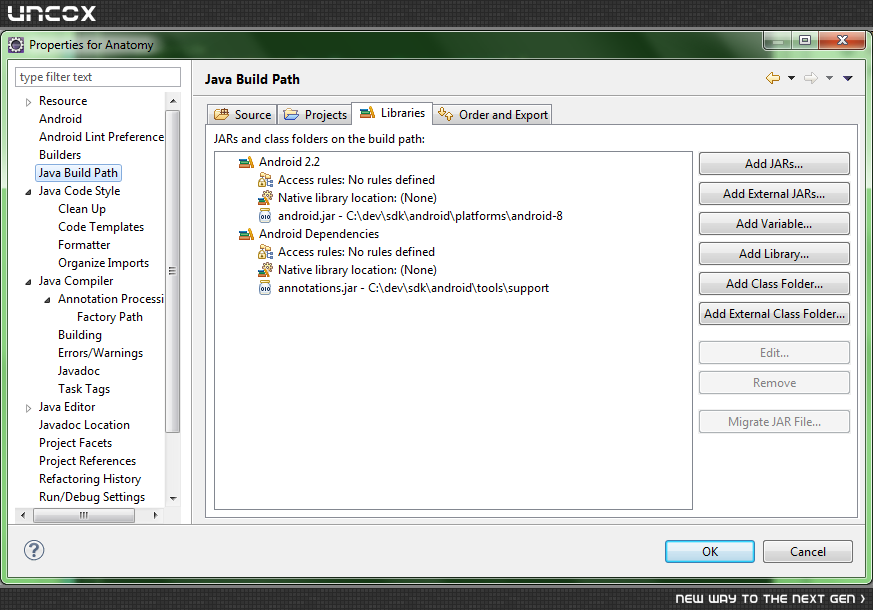Image resolution: width=873 pixels, height=610 pixels.
Task: Open the view menu triangle in header
Action: (847, 78)
